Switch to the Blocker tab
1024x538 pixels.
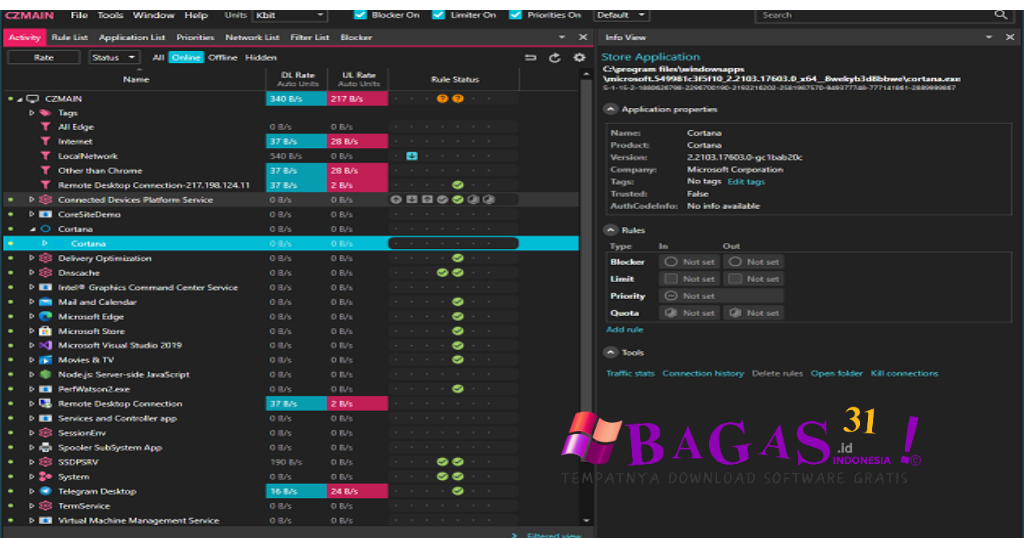[x=356, y=37]
